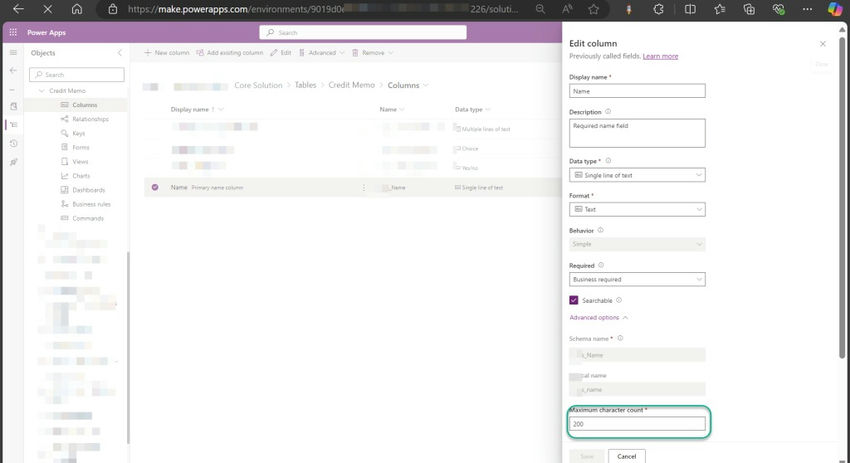The width and height of the screenshot is (850, 463).
Task: Open the Advanced dropdown in the command bar
Action: coord(321,53)
